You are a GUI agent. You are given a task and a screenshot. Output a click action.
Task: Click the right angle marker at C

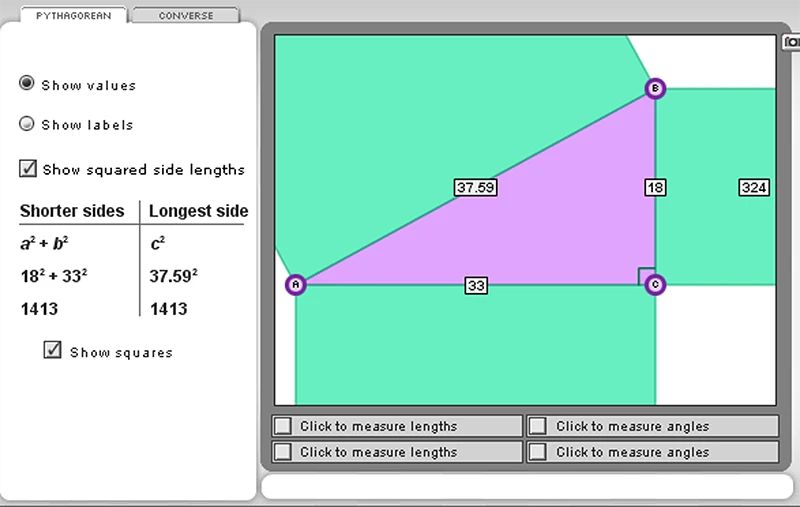646,276
